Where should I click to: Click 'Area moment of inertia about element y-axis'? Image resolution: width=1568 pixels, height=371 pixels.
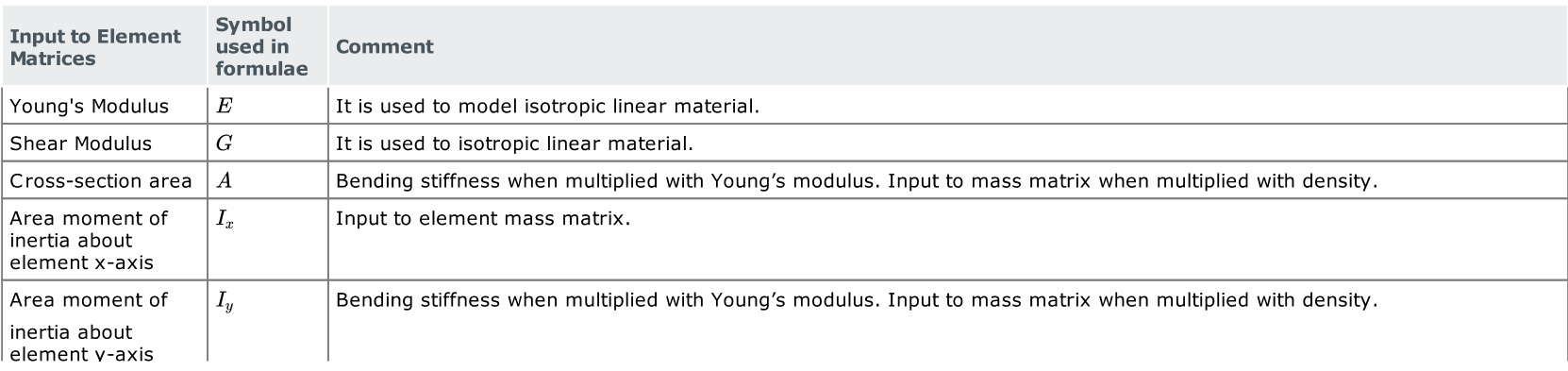(89, 327)
